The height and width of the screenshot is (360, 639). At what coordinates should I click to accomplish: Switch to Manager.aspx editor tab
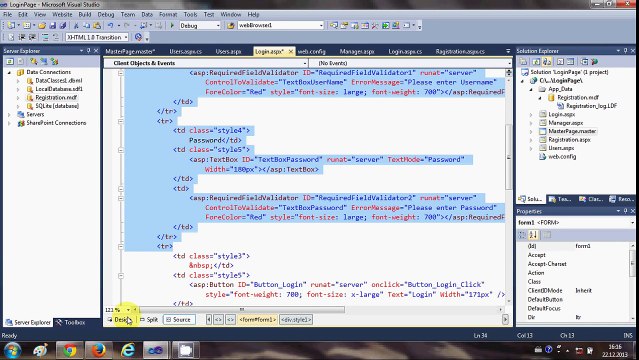[357, 51]
